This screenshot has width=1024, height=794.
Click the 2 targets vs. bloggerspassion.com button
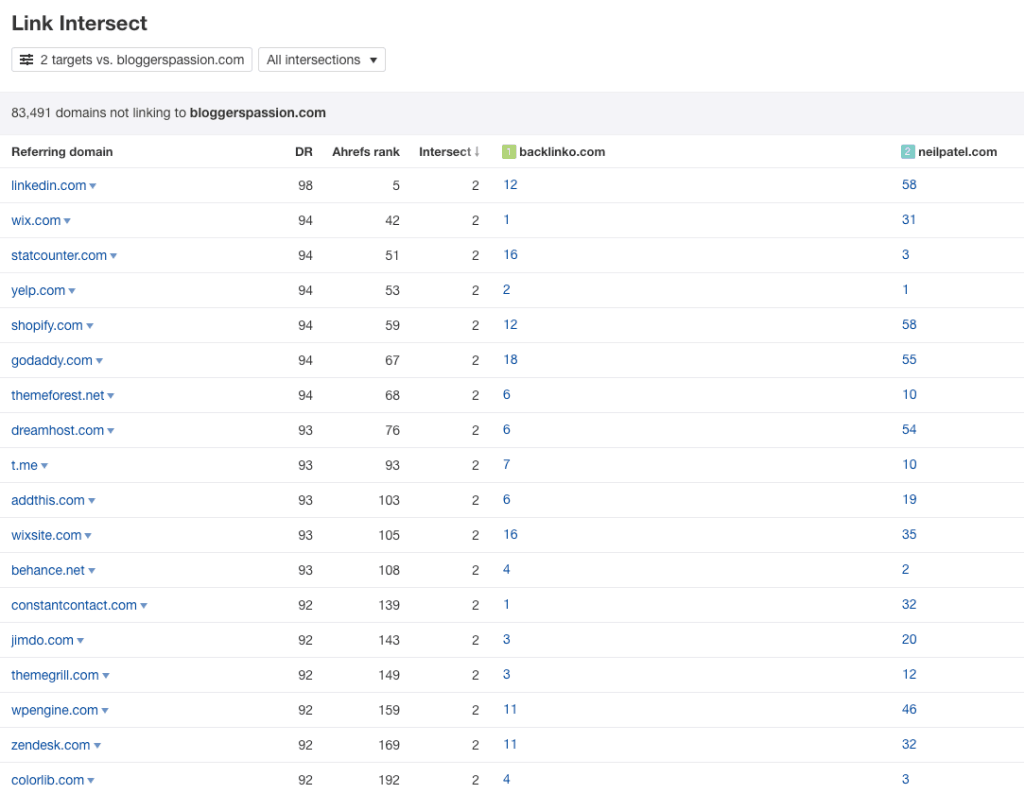pyautogui.click(x=132, y=60)
